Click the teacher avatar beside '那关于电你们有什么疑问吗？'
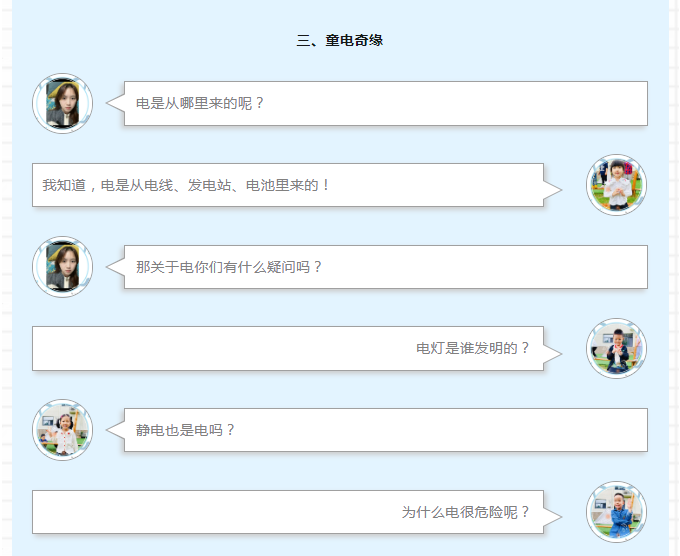Viewport: 680px width, 556px height. tap(62, 267)
